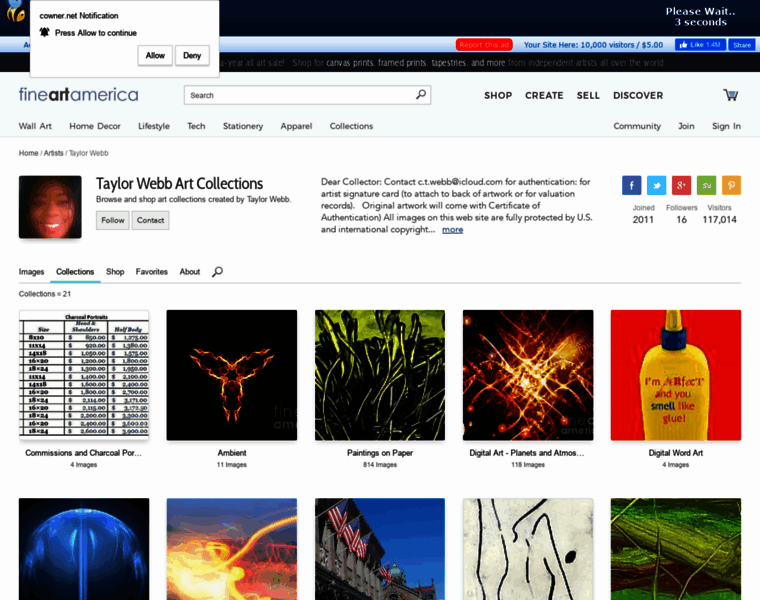Open the Wall Art category

(35, 126)
